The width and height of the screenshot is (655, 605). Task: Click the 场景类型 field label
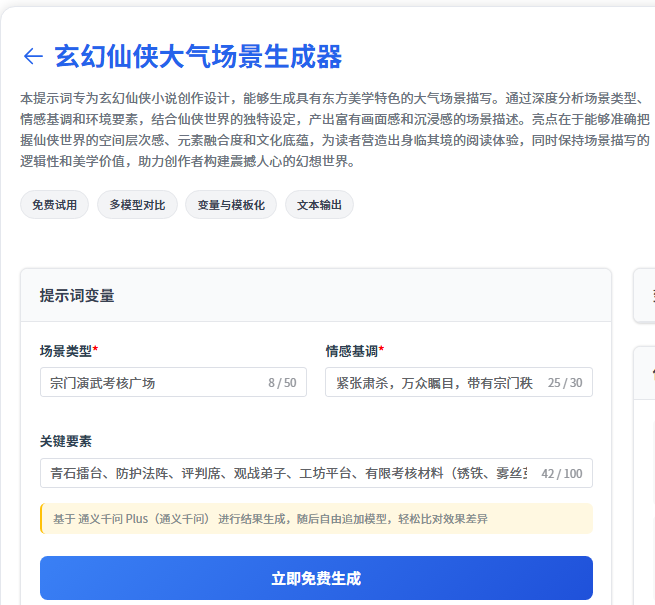(x=68, y=351)
